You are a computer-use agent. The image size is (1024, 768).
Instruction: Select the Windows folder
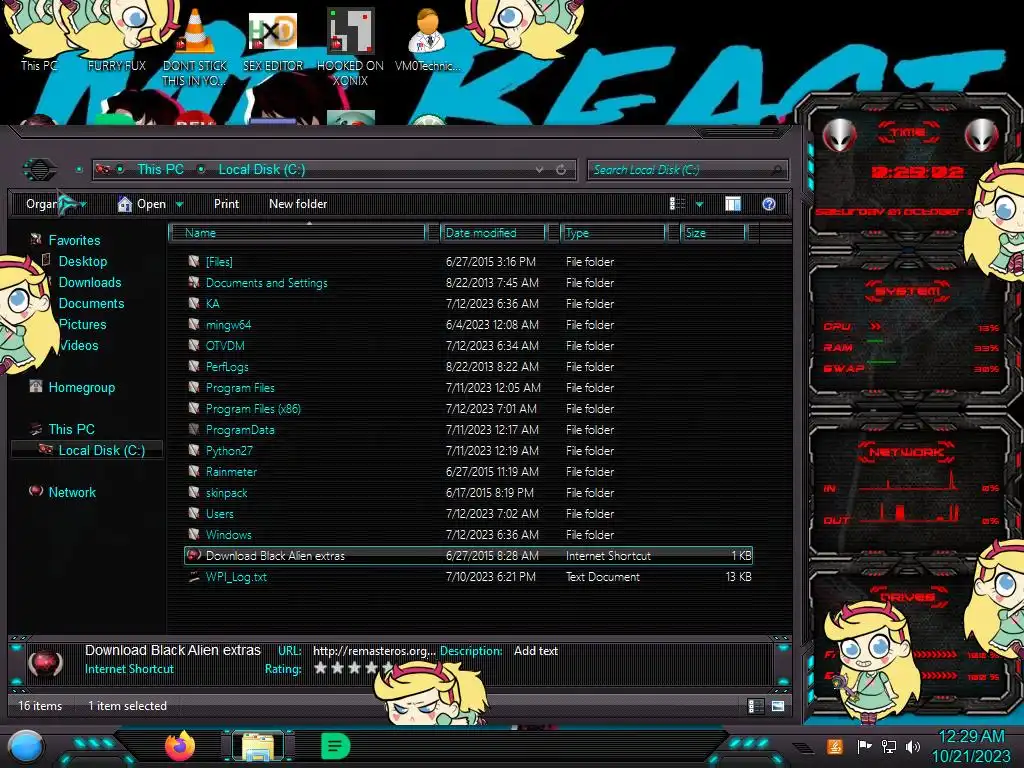228,534
